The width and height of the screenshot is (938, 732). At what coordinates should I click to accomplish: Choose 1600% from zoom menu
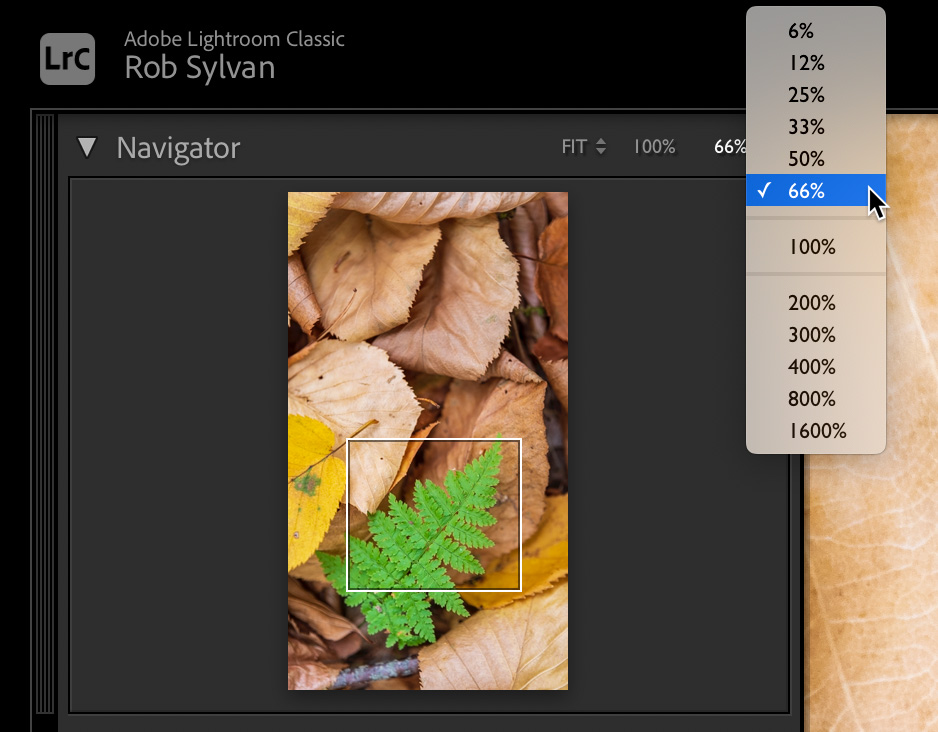pyautogui.click(x=816, y=431)
